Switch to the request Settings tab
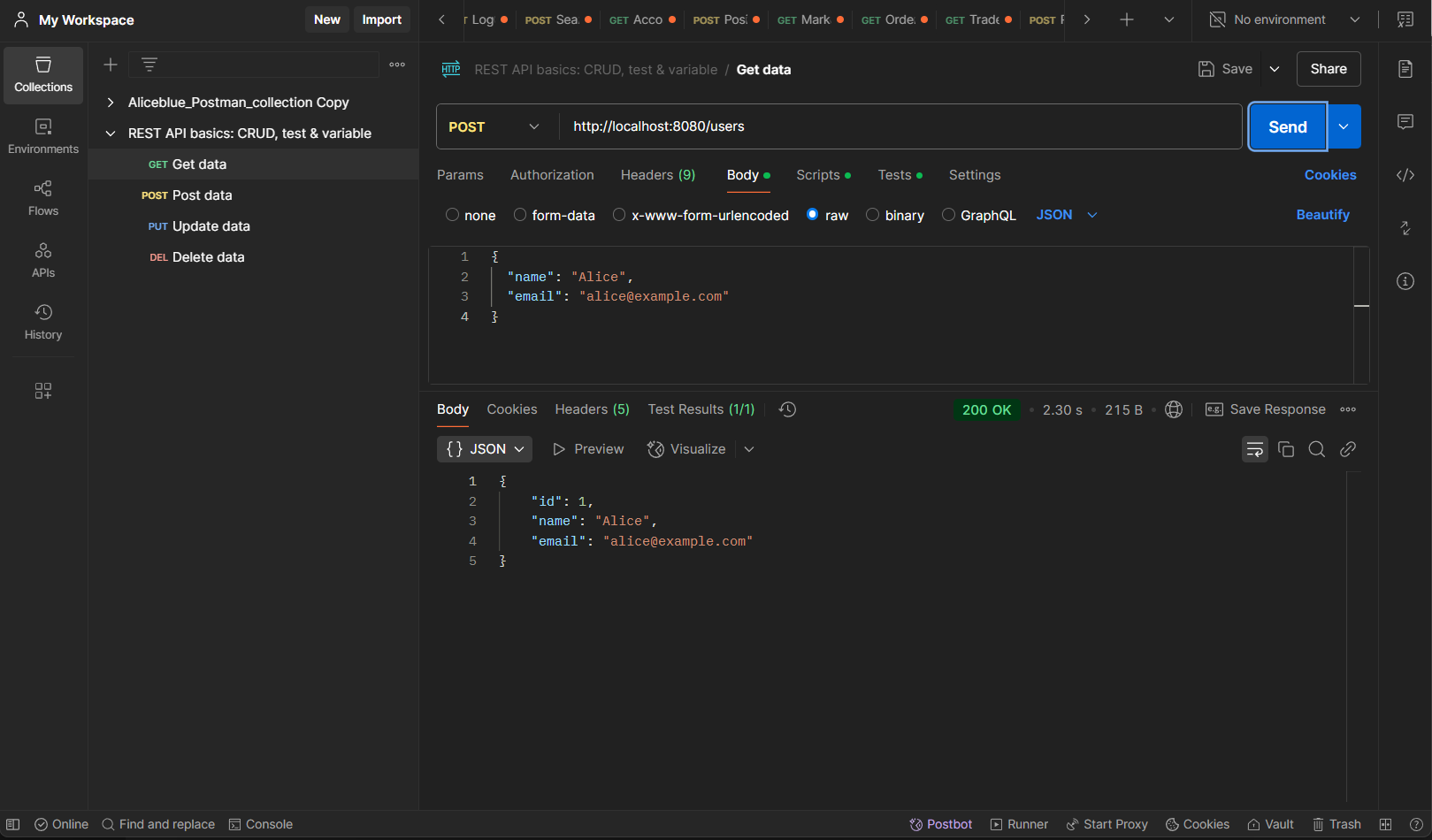Image resolution: width=1432 pixels, height=840 pixels. click(975, 175)
